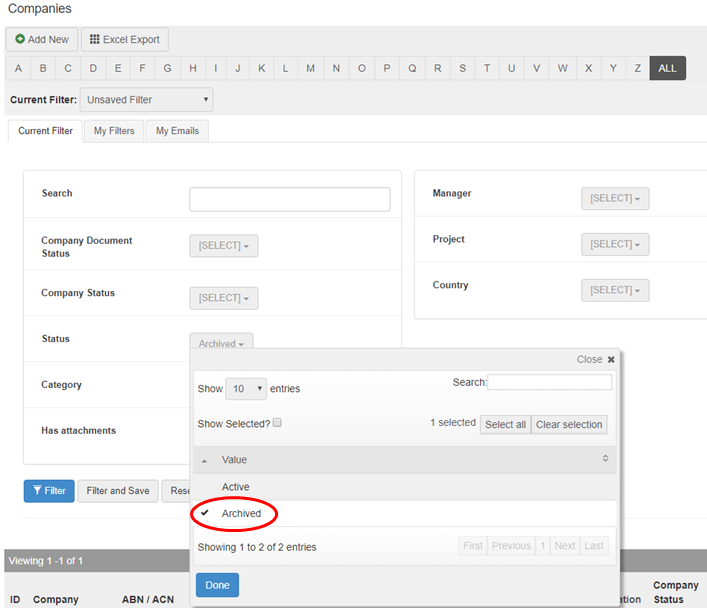Sort ascending by Value column arrow
Image resolution: width=707 pixels, height=608 pixels.
205,460
